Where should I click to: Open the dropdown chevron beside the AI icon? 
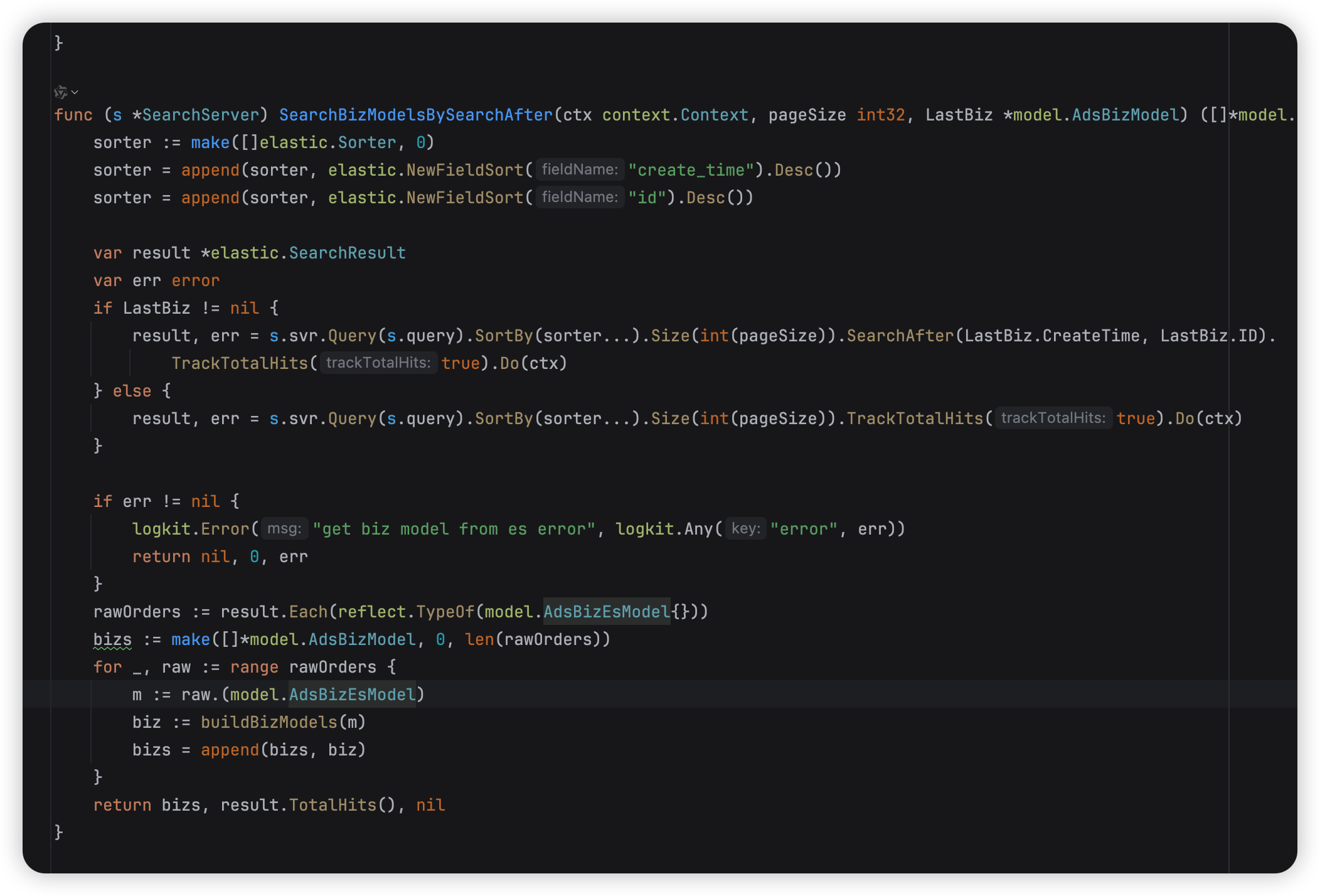point(75,92)
